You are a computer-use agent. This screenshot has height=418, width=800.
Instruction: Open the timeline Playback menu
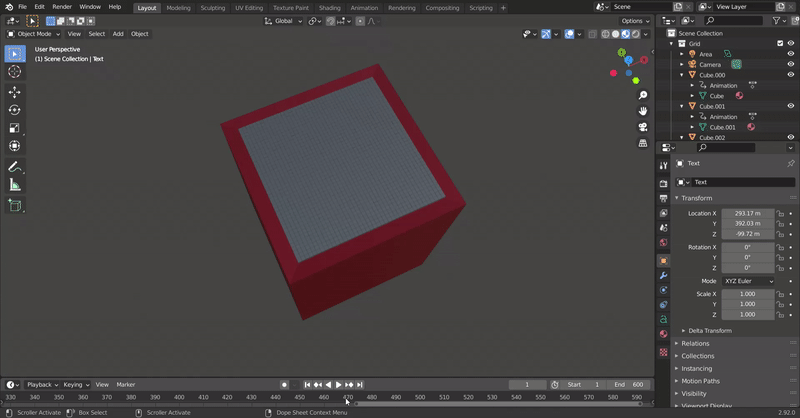point(42,385)
